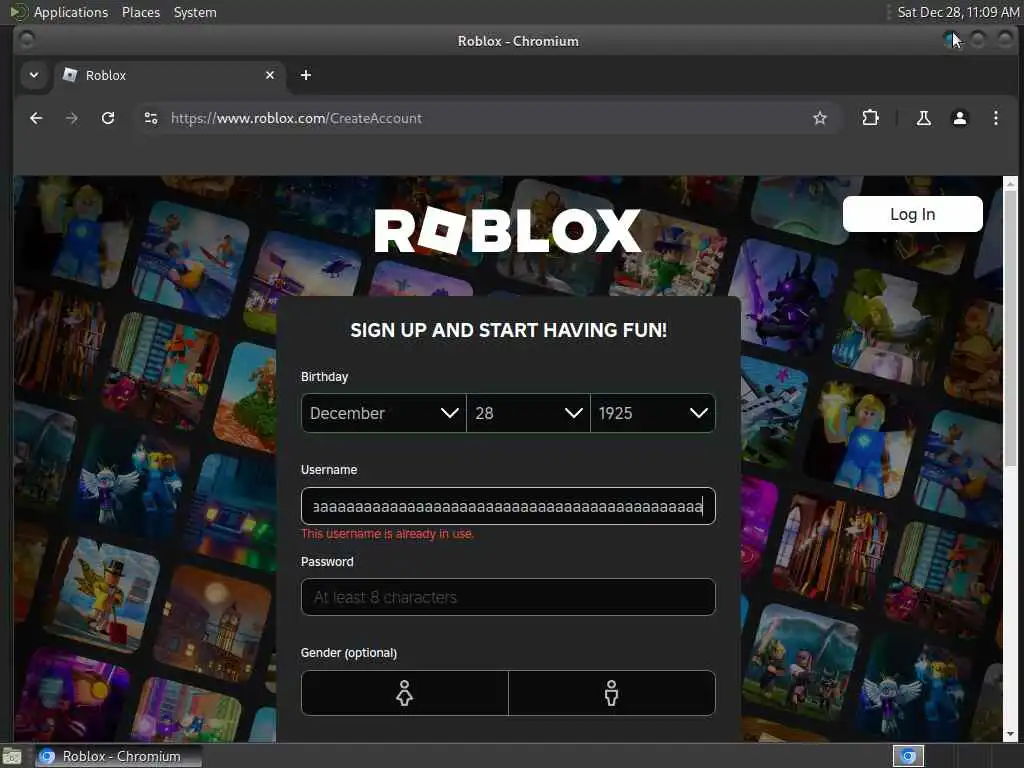The image size is (1024, 768).
Task: Open a new browser tab
Action: click(x=306, y=75)
